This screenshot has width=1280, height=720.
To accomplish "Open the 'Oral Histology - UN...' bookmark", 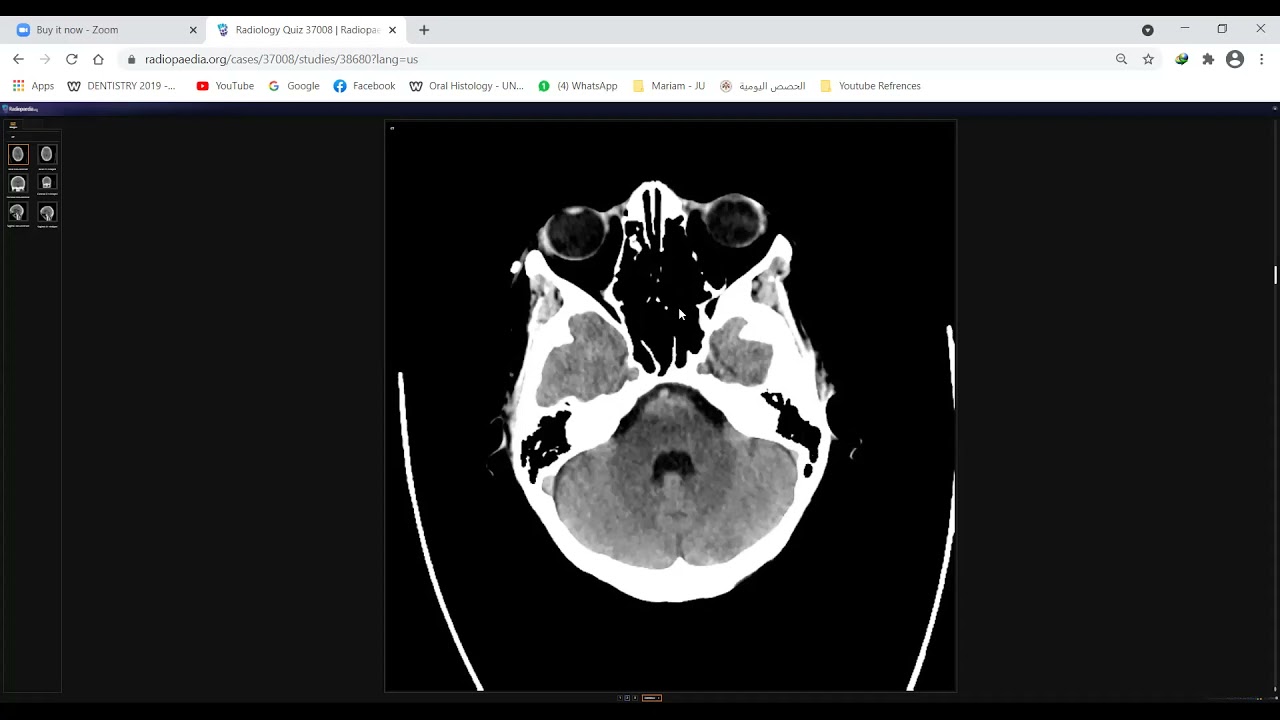I will click(466, 86).
